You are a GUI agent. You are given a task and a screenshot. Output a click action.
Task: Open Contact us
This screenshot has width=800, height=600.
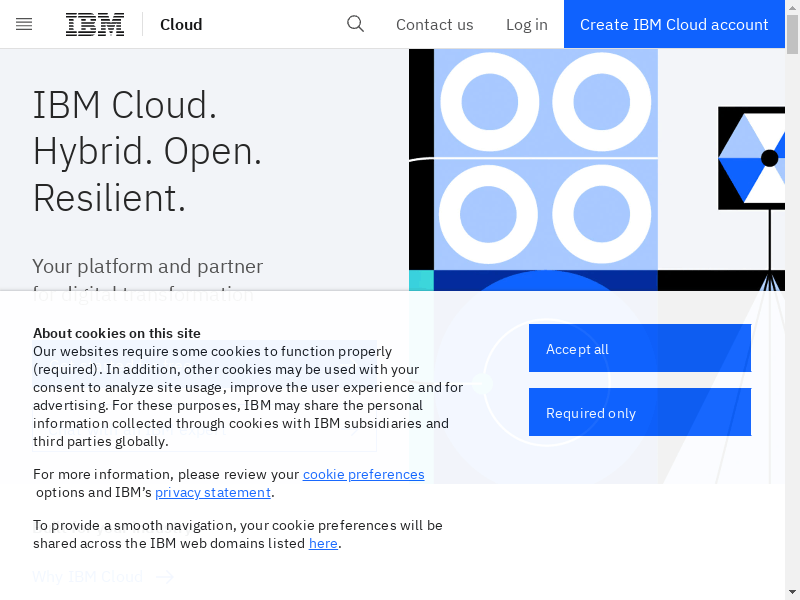435,24
